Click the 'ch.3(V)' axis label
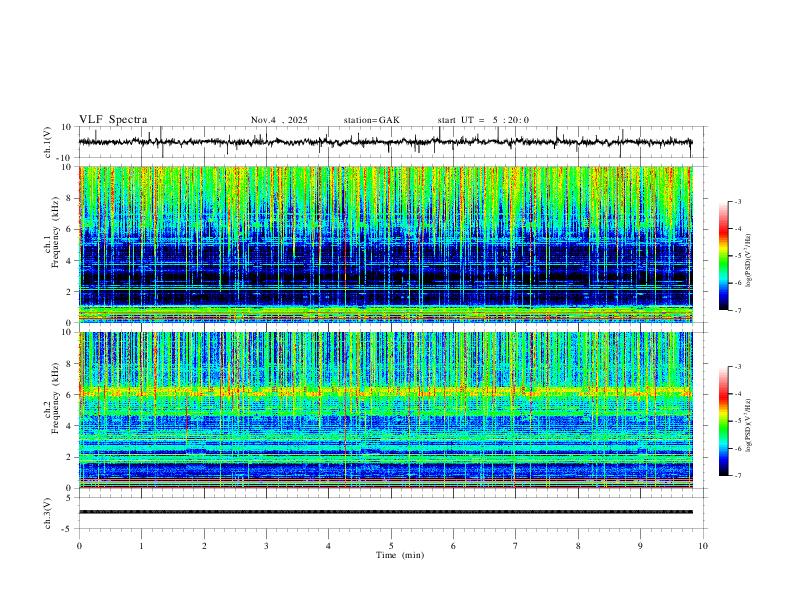Viewport: 792px width, 612px height. [x=48, y=513]
